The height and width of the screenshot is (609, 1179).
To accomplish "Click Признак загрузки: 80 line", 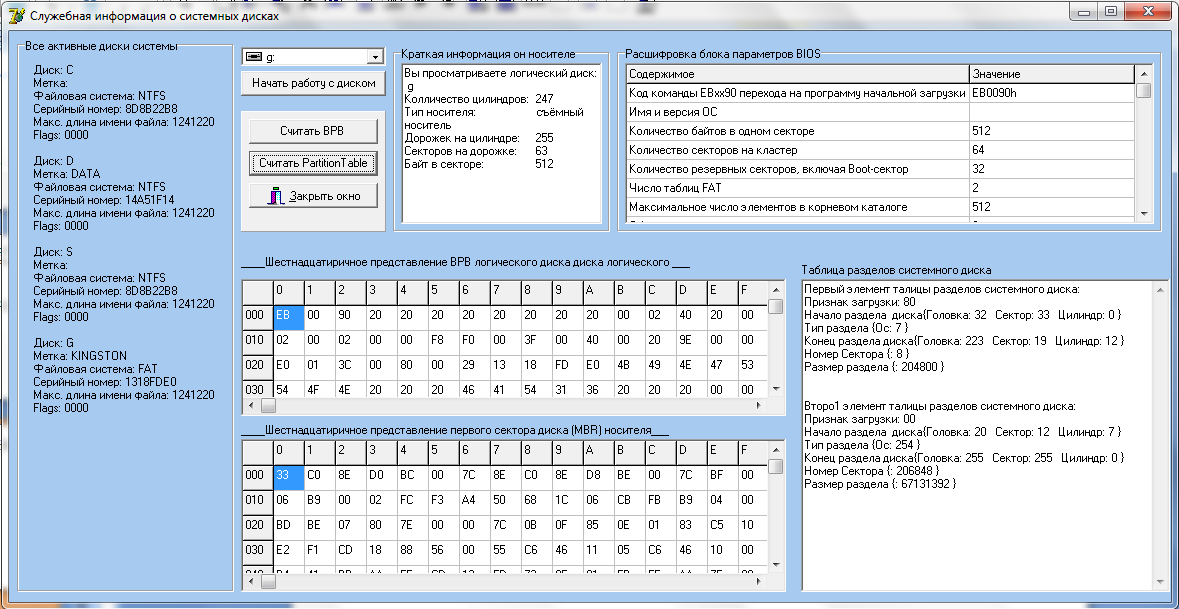I will [859, 301].
